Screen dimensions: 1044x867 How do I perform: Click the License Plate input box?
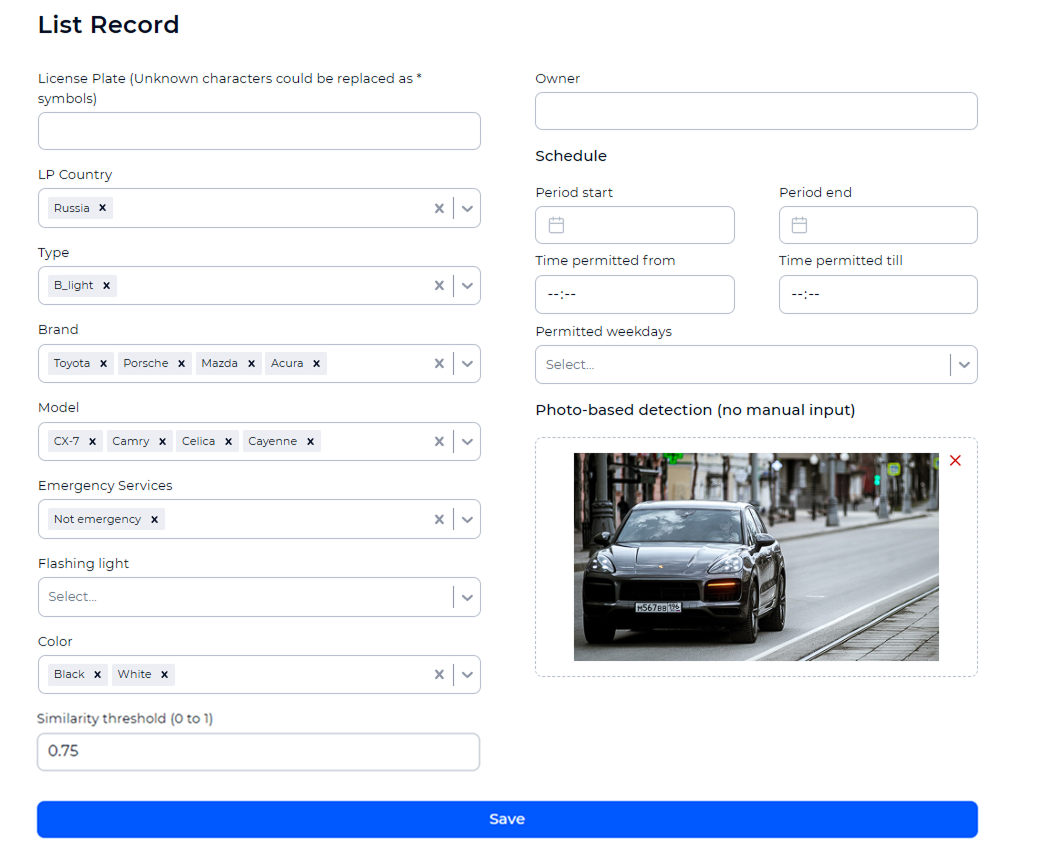pyautogui.click(x=259, y=131)
